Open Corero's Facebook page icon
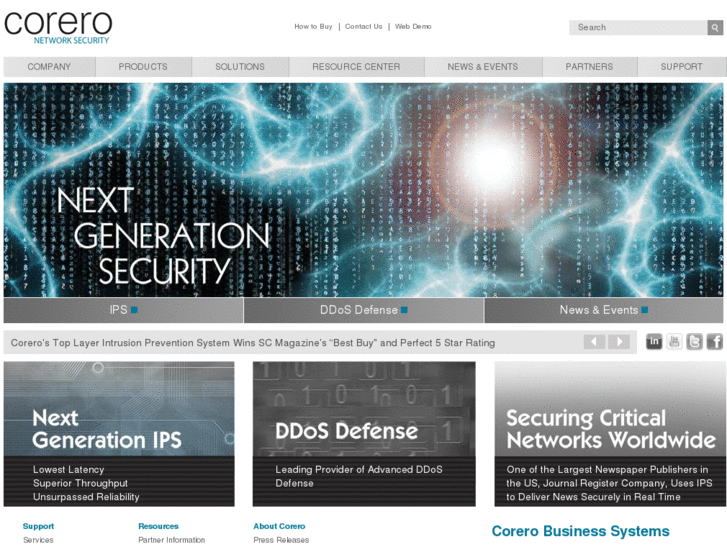 click(714, 342)
